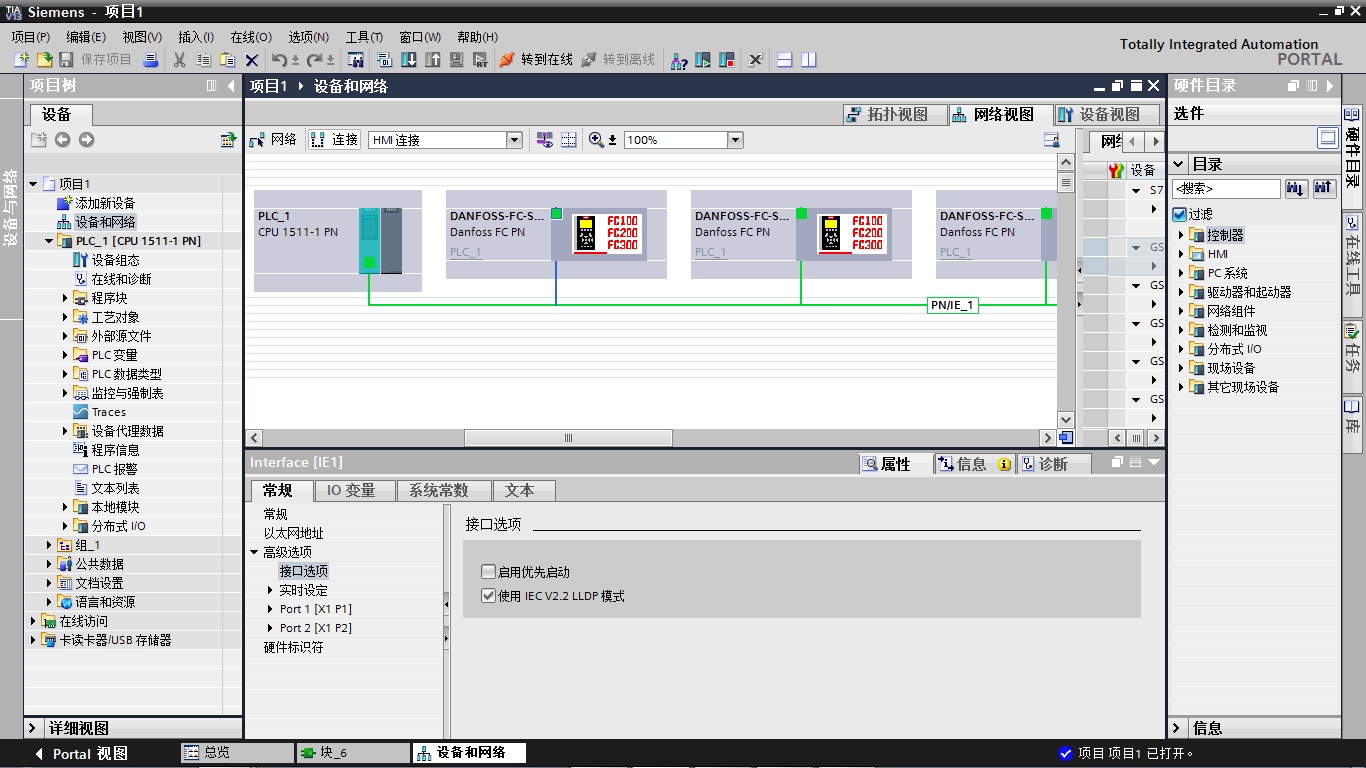Switch to Portal 视图
This screenshot has width=1366, height=768.
[x=80, y=754]
